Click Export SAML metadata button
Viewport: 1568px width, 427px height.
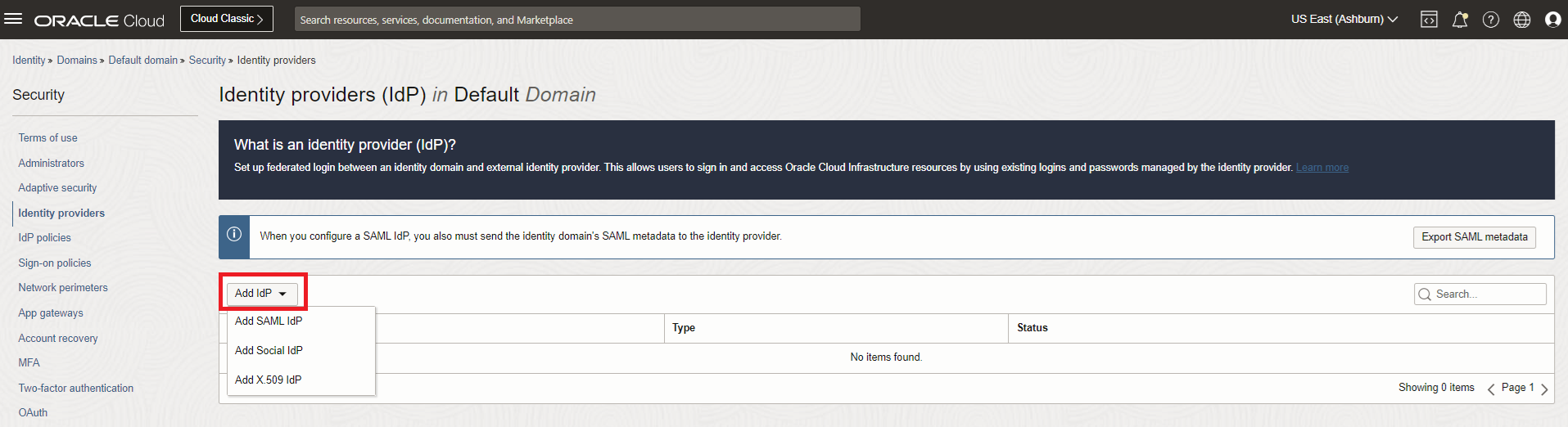(x=1474, y=237)
